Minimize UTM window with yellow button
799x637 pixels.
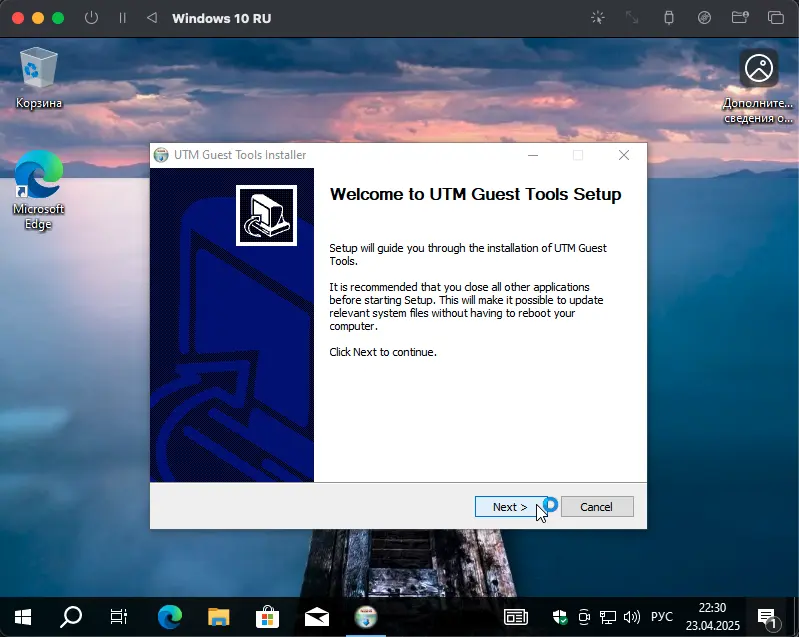(38, 18)
